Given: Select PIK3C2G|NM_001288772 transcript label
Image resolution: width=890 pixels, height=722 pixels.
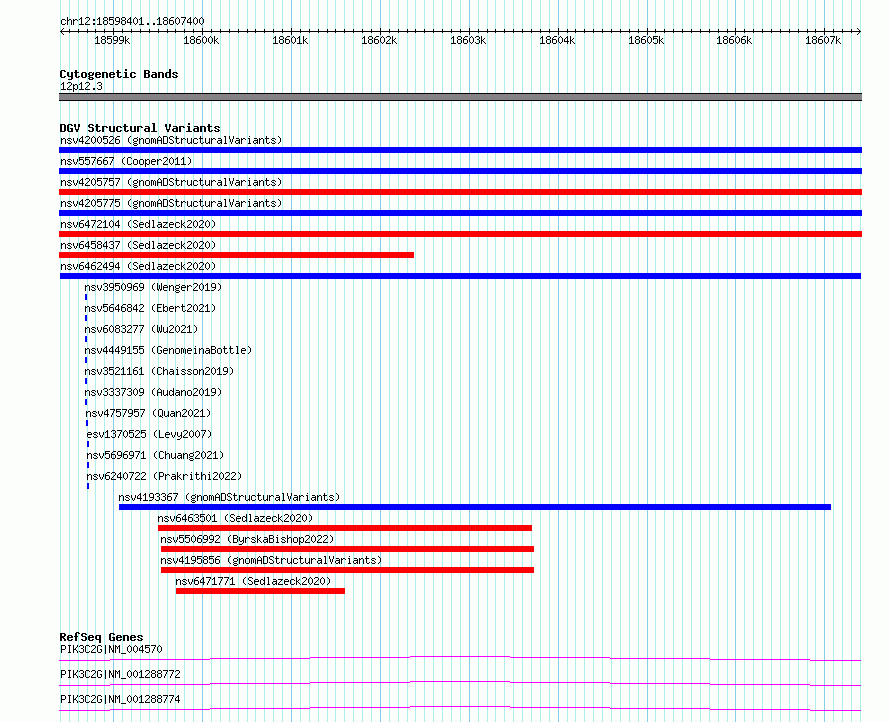Looking at the screenshot, I should coord(120,674).
